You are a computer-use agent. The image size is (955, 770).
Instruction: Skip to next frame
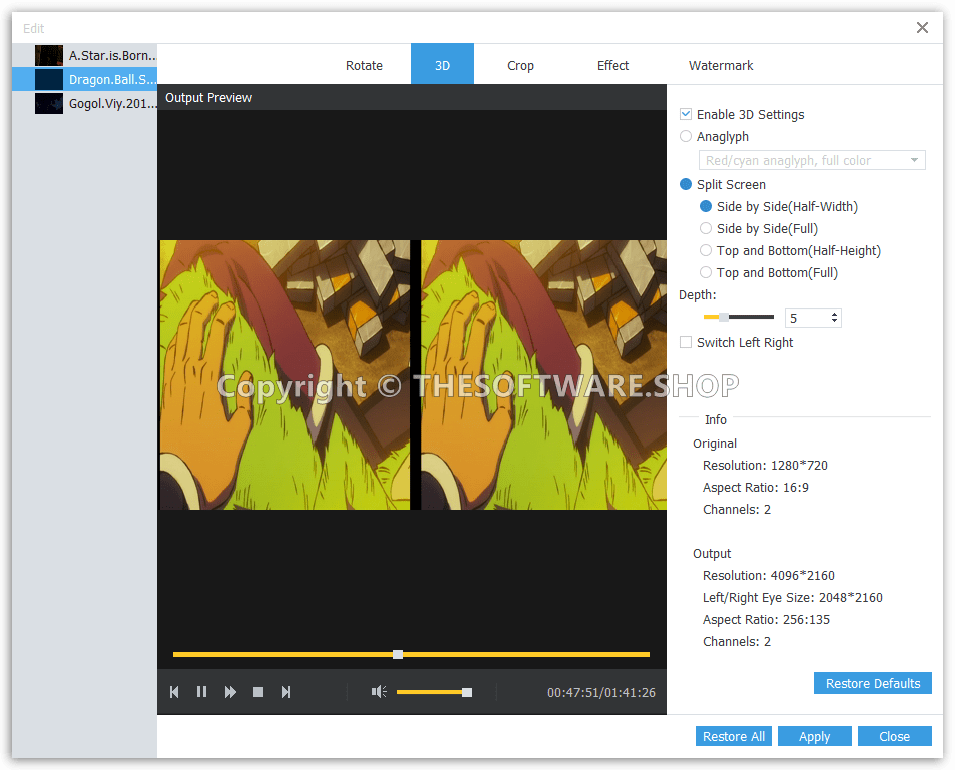[x=286, y=692]
